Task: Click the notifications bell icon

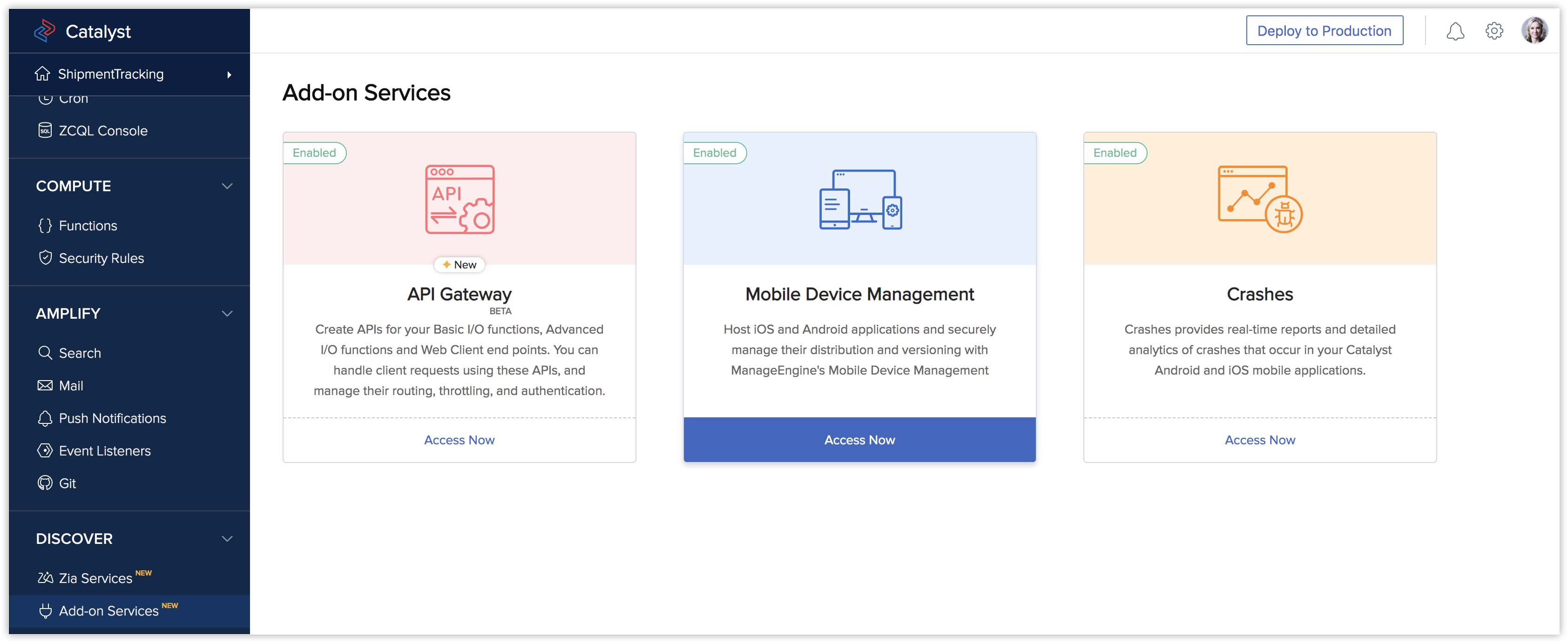Action: [1454, 31]
